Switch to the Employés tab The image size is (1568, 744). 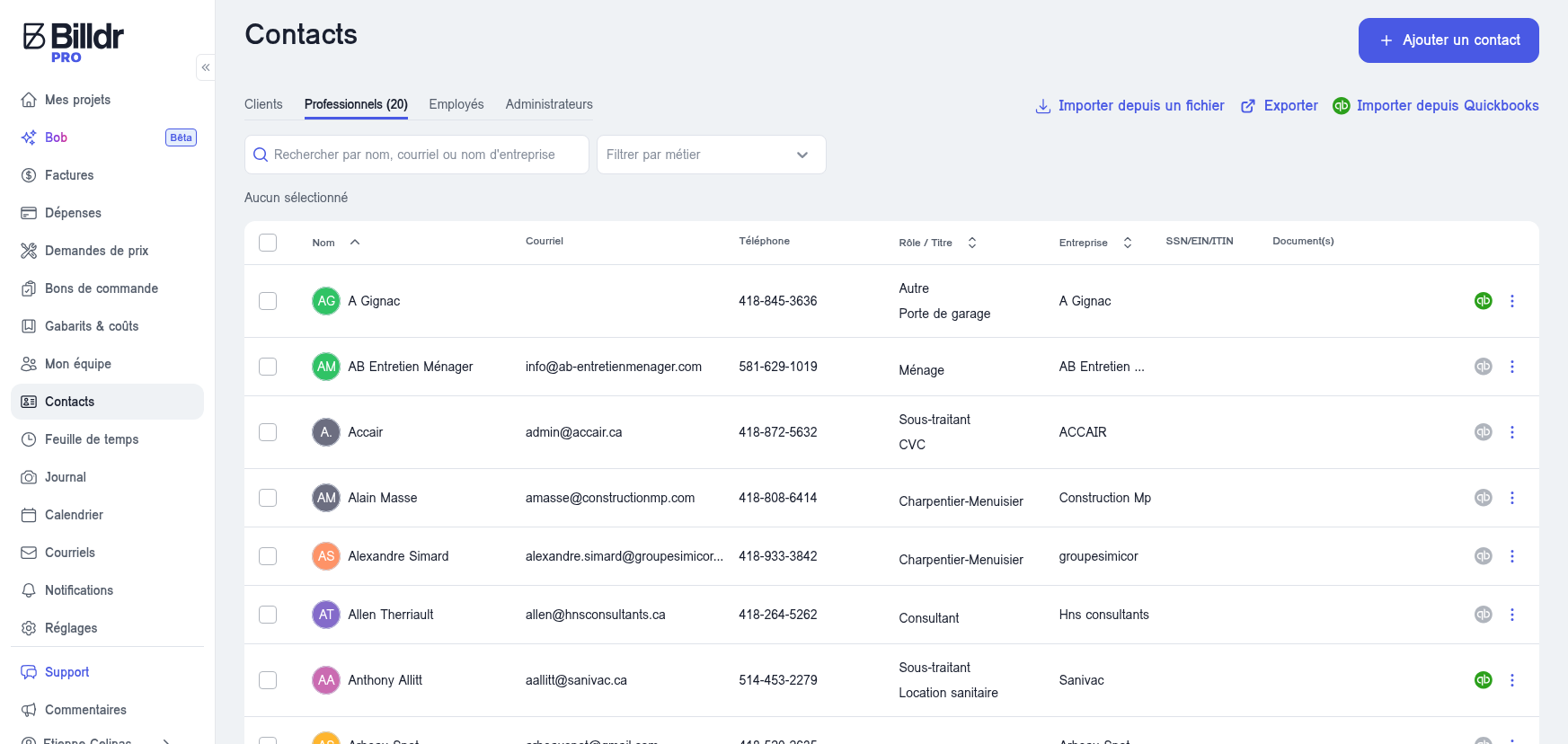click(456, 104)
